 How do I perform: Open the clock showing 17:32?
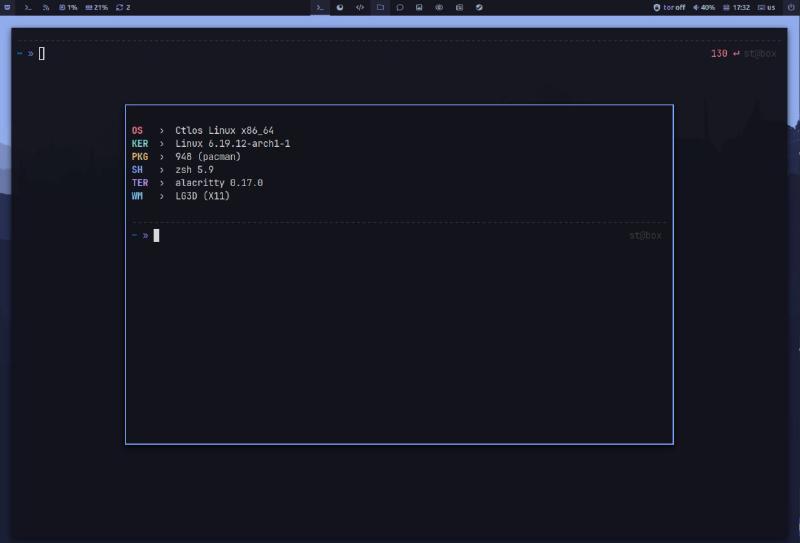click(736, 7)
